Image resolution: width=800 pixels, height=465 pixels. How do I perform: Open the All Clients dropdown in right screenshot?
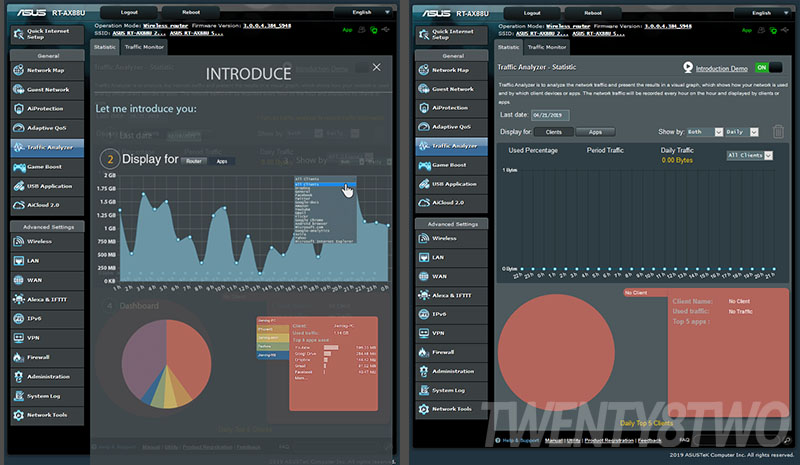pyautogui.click(x=749, y=155)
